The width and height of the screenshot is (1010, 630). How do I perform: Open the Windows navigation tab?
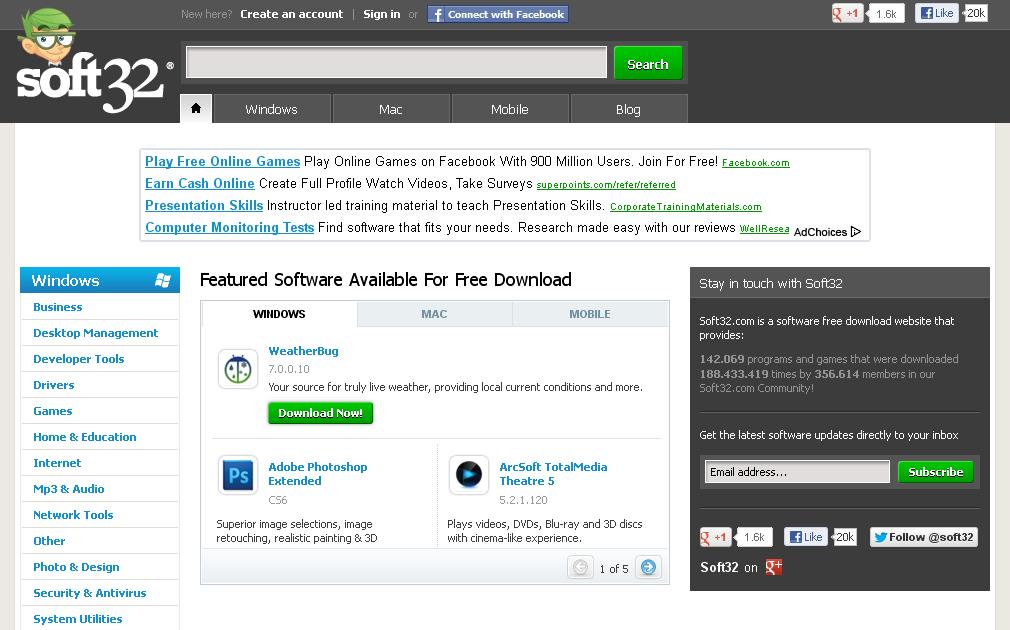coord(272,109)
